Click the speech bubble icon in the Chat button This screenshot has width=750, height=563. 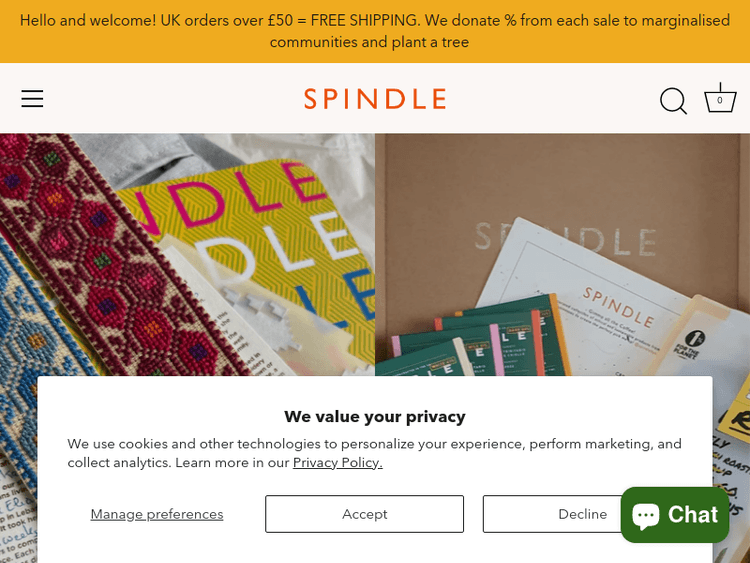click(646, 515)
